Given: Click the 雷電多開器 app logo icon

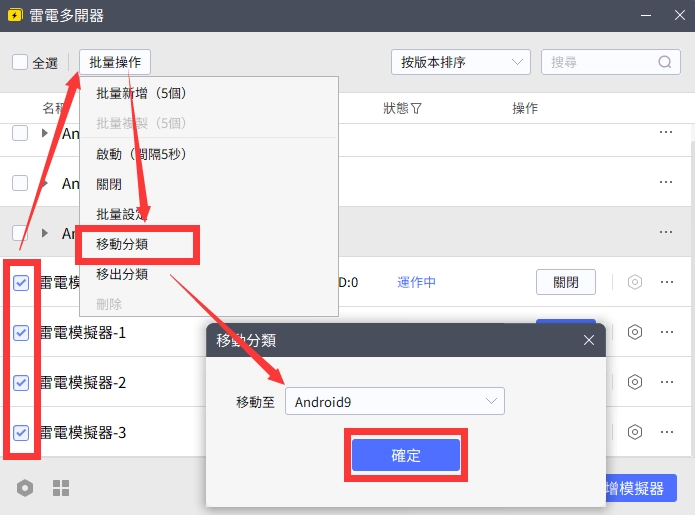Looking at the screenshot, I should pos(15,16).
